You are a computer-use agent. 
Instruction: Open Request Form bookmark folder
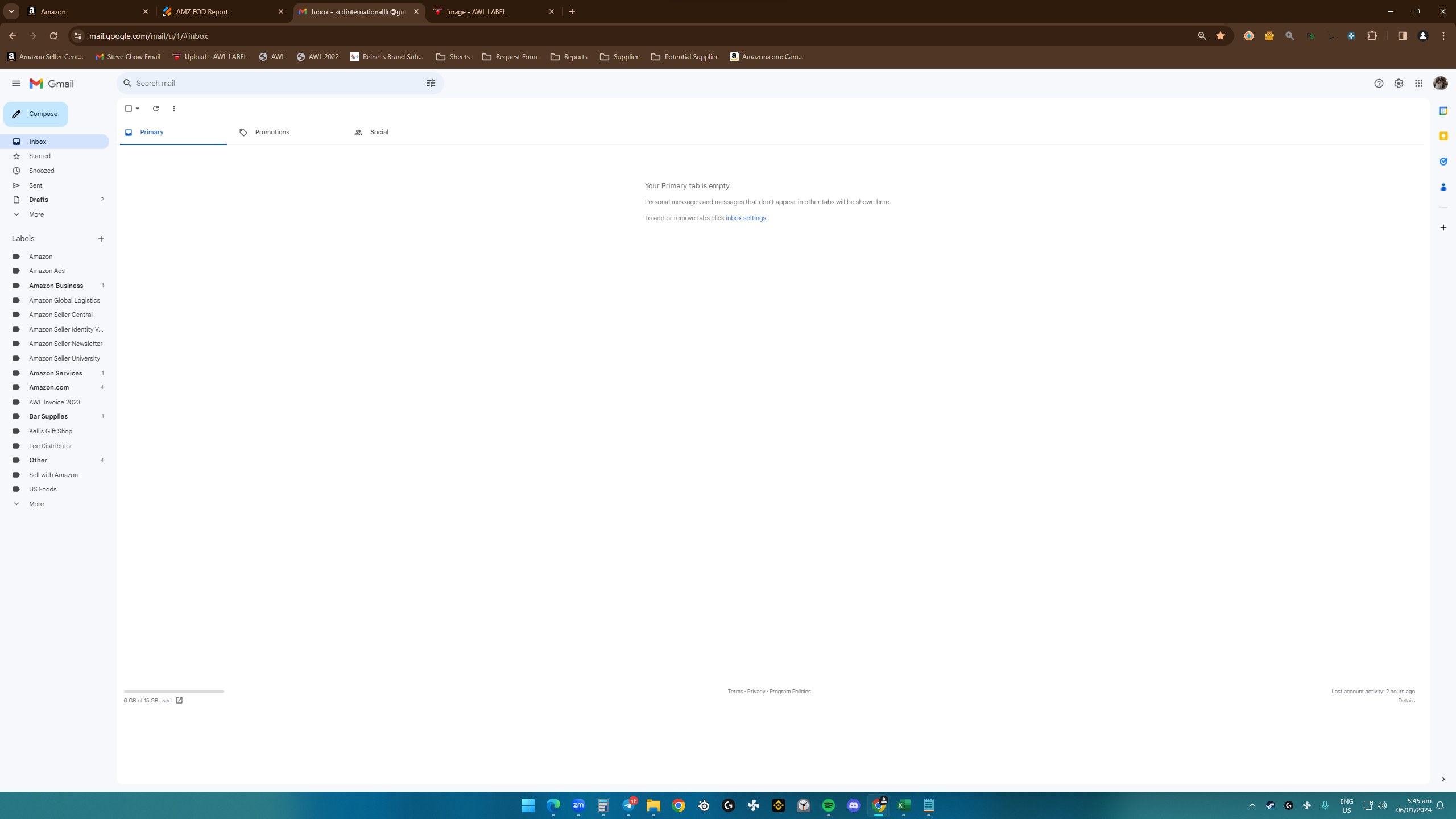[510, 57]
